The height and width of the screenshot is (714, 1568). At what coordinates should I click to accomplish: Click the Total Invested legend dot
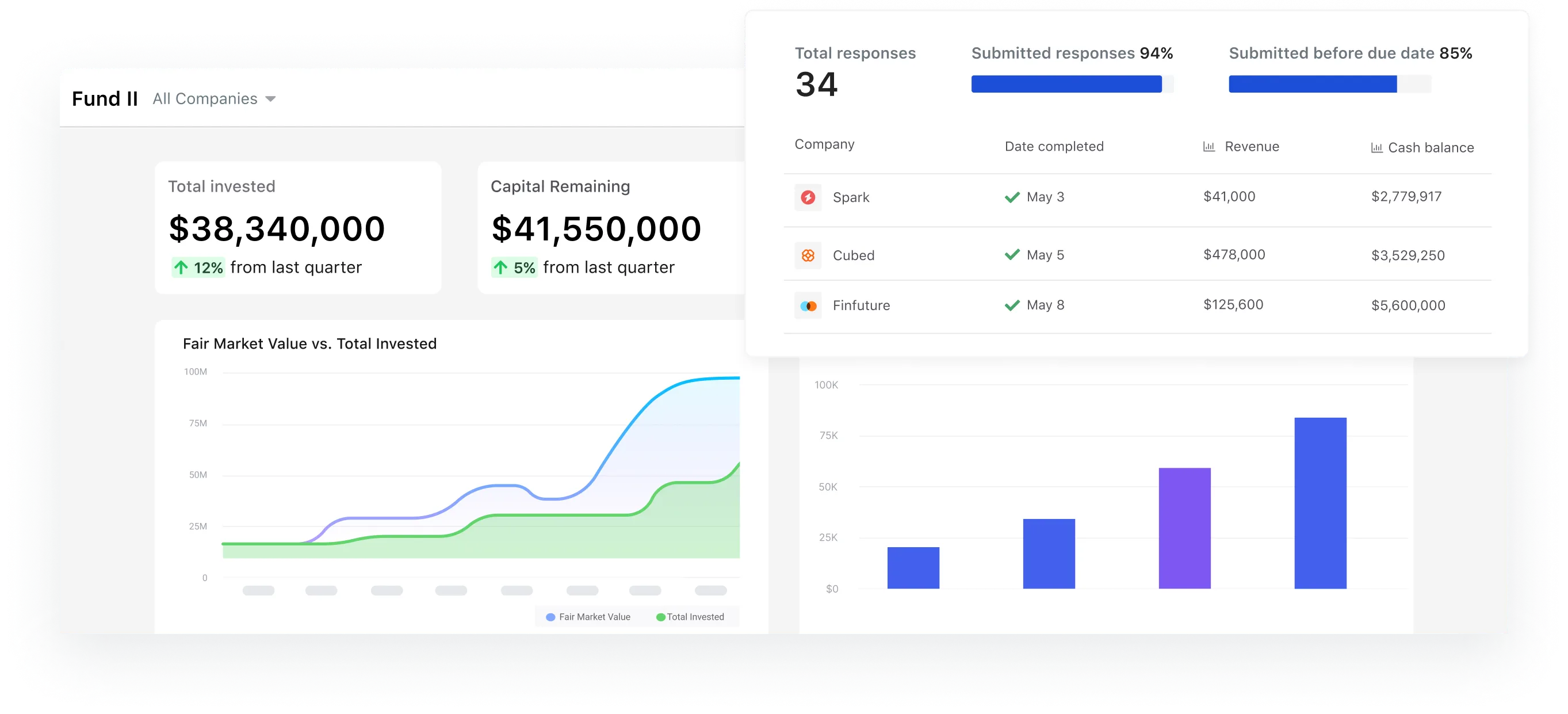point(660,617)
